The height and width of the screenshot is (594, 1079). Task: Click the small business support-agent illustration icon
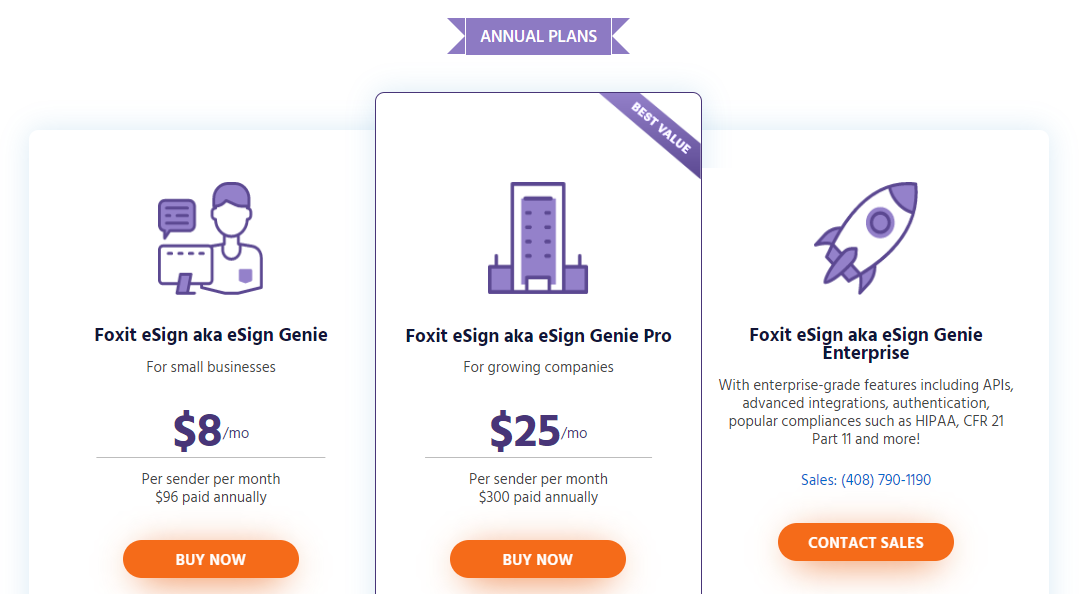tap(210, 237)
